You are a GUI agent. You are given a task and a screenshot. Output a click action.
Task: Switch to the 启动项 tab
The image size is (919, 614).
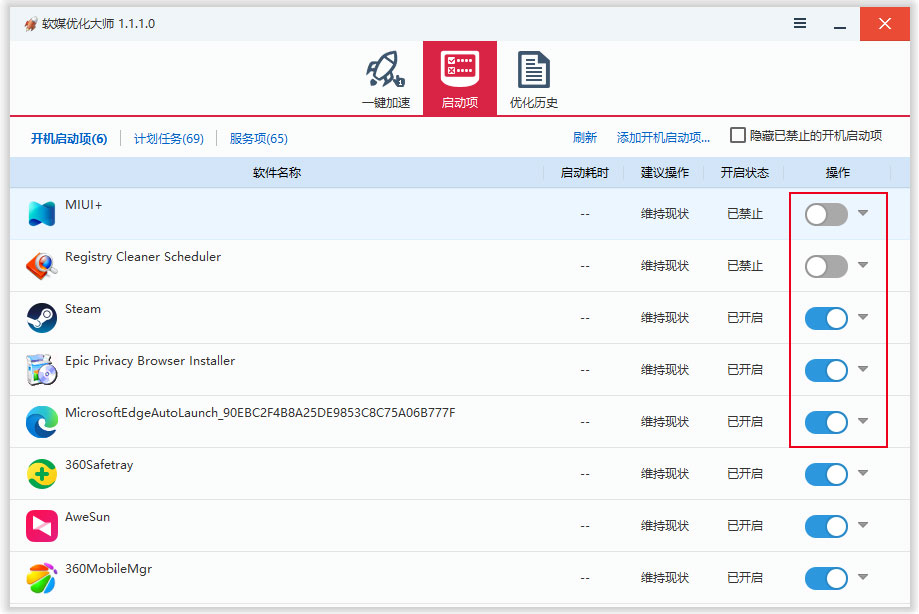pos(460,79)
